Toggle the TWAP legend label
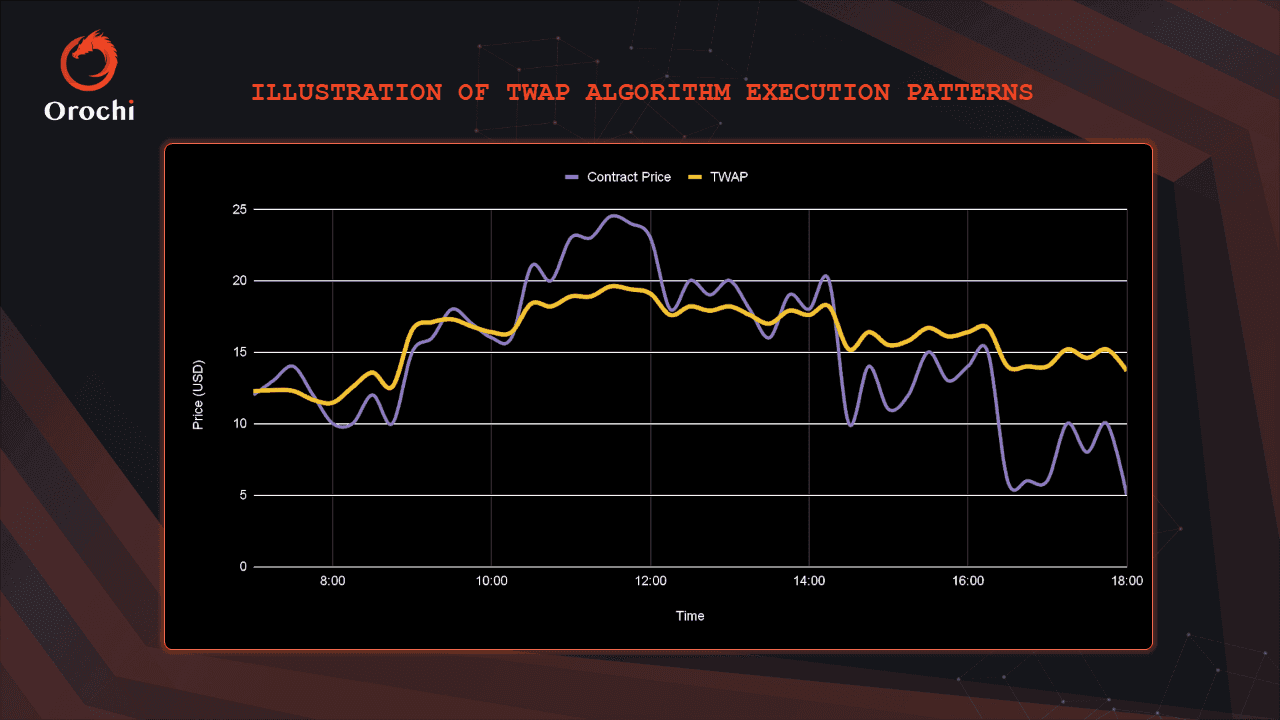The image size is (1280, 720). point(730,177)
